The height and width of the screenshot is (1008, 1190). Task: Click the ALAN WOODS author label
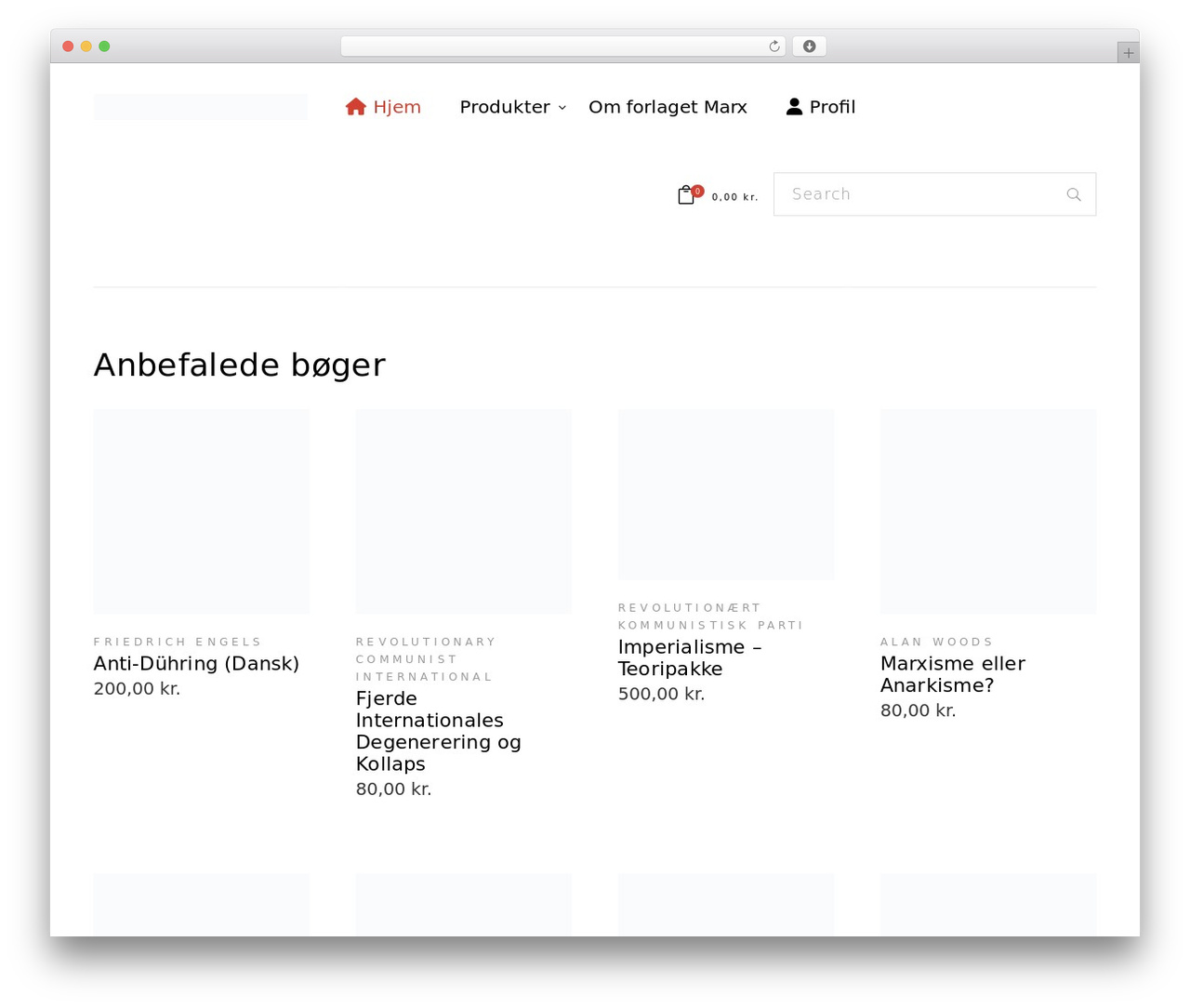pyautogui.click(x=937, y=642)
